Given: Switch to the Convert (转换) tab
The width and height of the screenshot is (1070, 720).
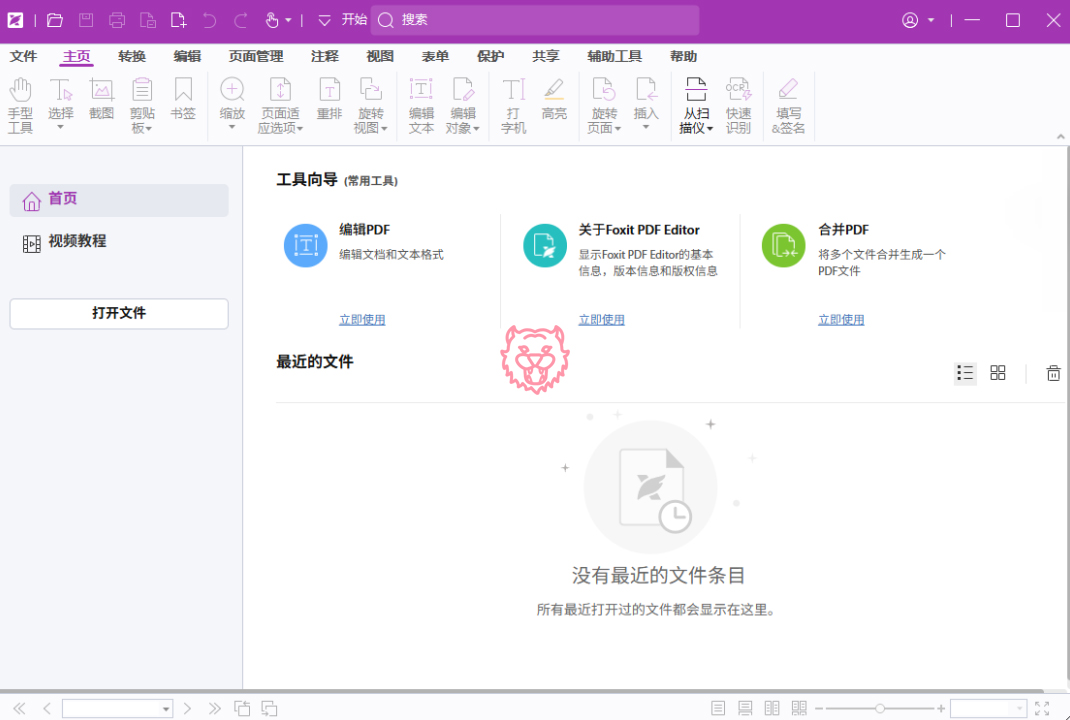Looking at the screenshot, I should 132,57.
